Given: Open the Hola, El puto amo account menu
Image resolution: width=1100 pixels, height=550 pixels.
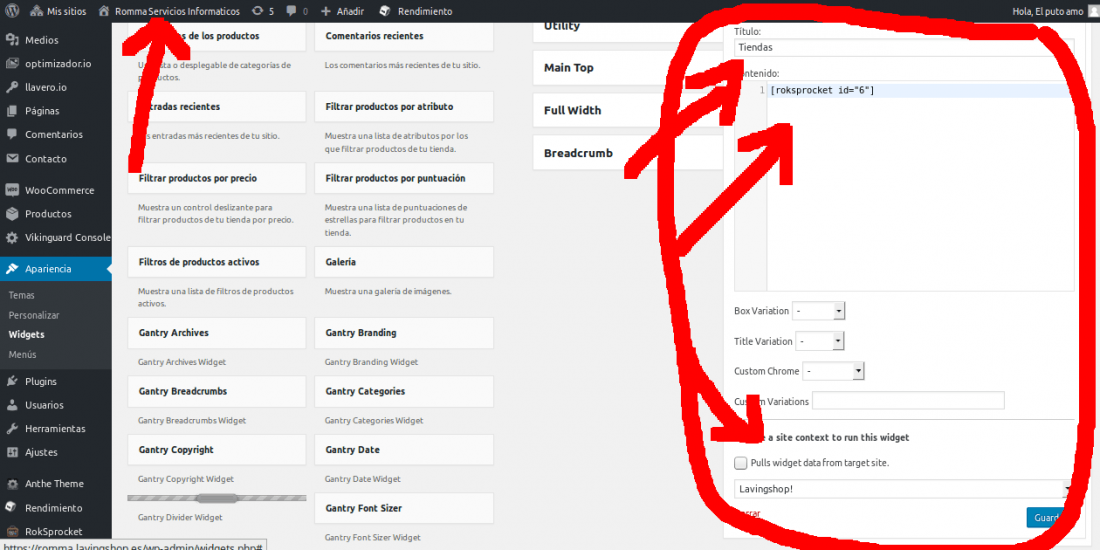Looking at the screenshot, I should point(1054,11).
